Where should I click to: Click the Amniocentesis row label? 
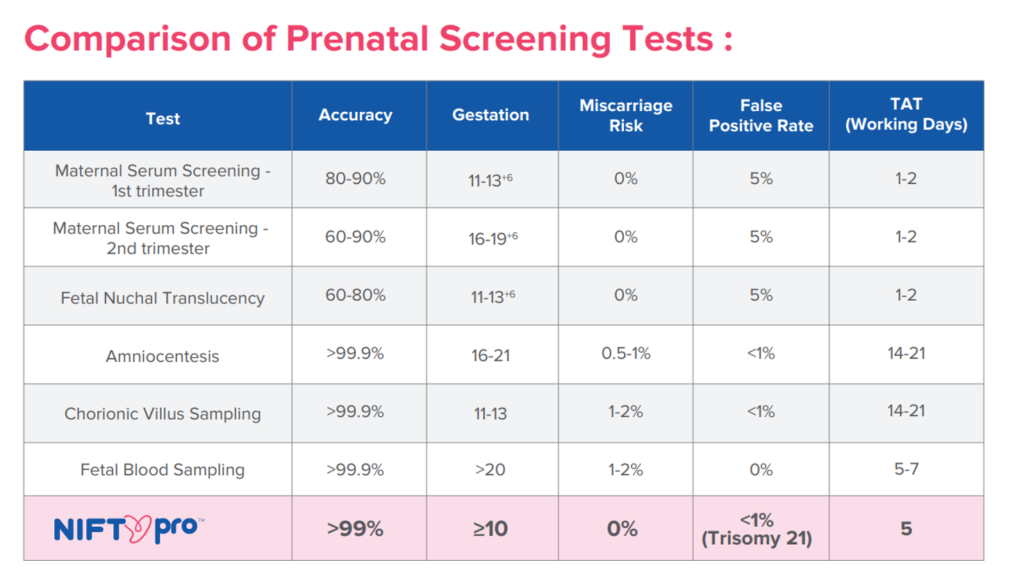point(163,356)
